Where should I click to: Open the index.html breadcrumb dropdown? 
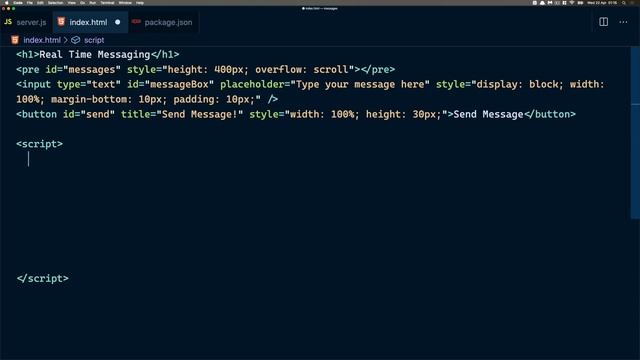[x=42, y=40]
